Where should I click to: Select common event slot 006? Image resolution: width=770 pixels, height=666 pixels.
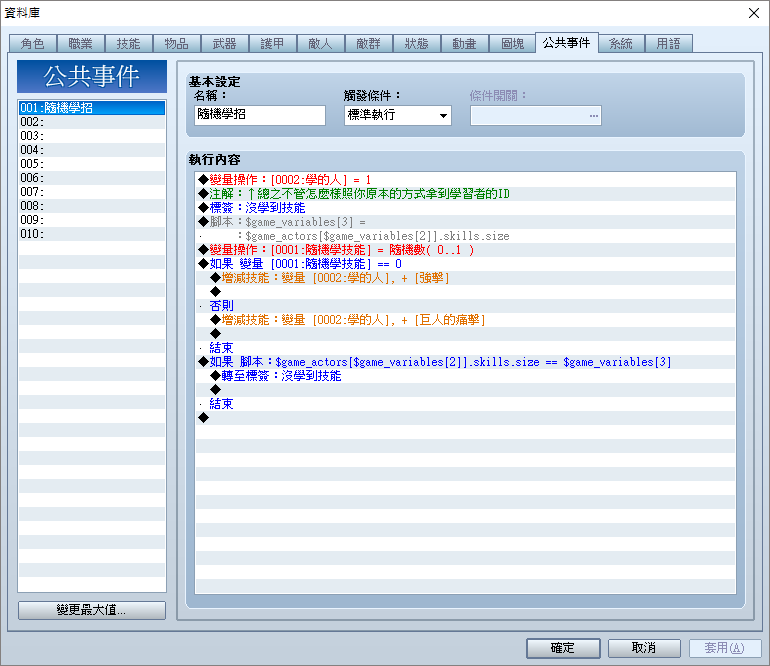[92, 178]
